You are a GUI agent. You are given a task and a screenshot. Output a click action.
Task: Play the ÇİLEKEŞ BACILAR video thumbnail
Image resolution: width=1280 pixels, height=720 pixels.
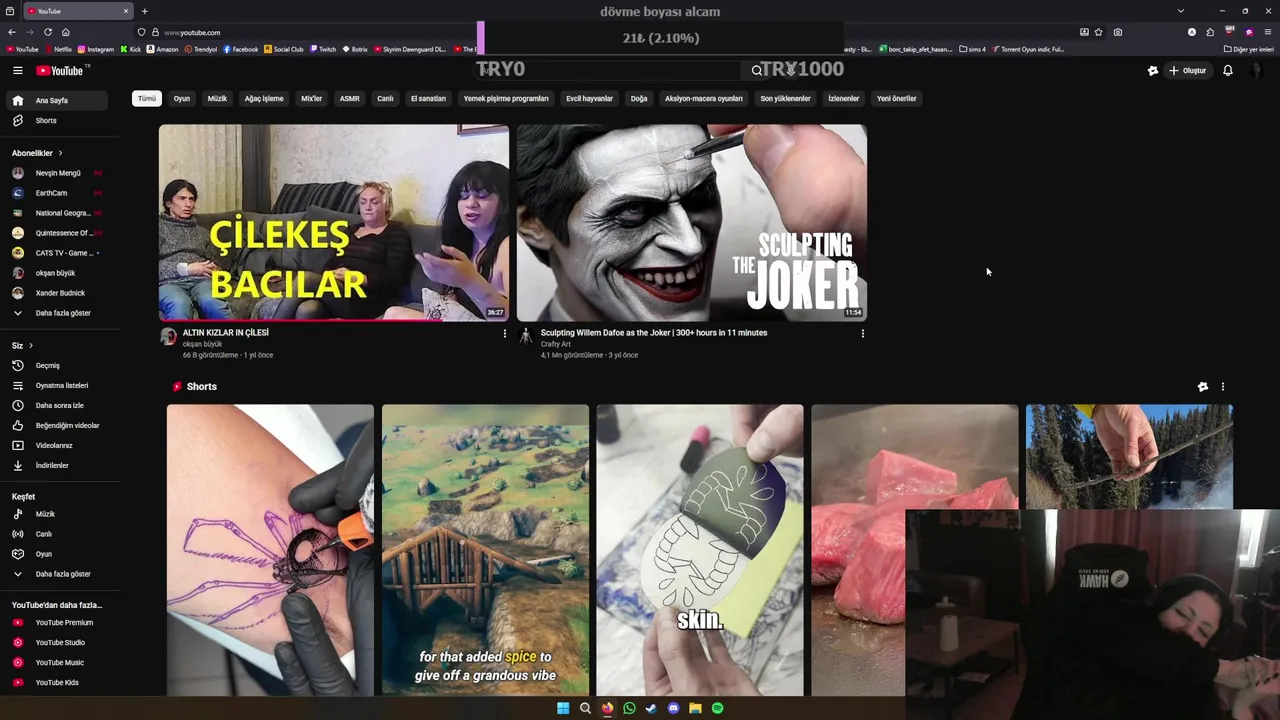tap(334, 222)
